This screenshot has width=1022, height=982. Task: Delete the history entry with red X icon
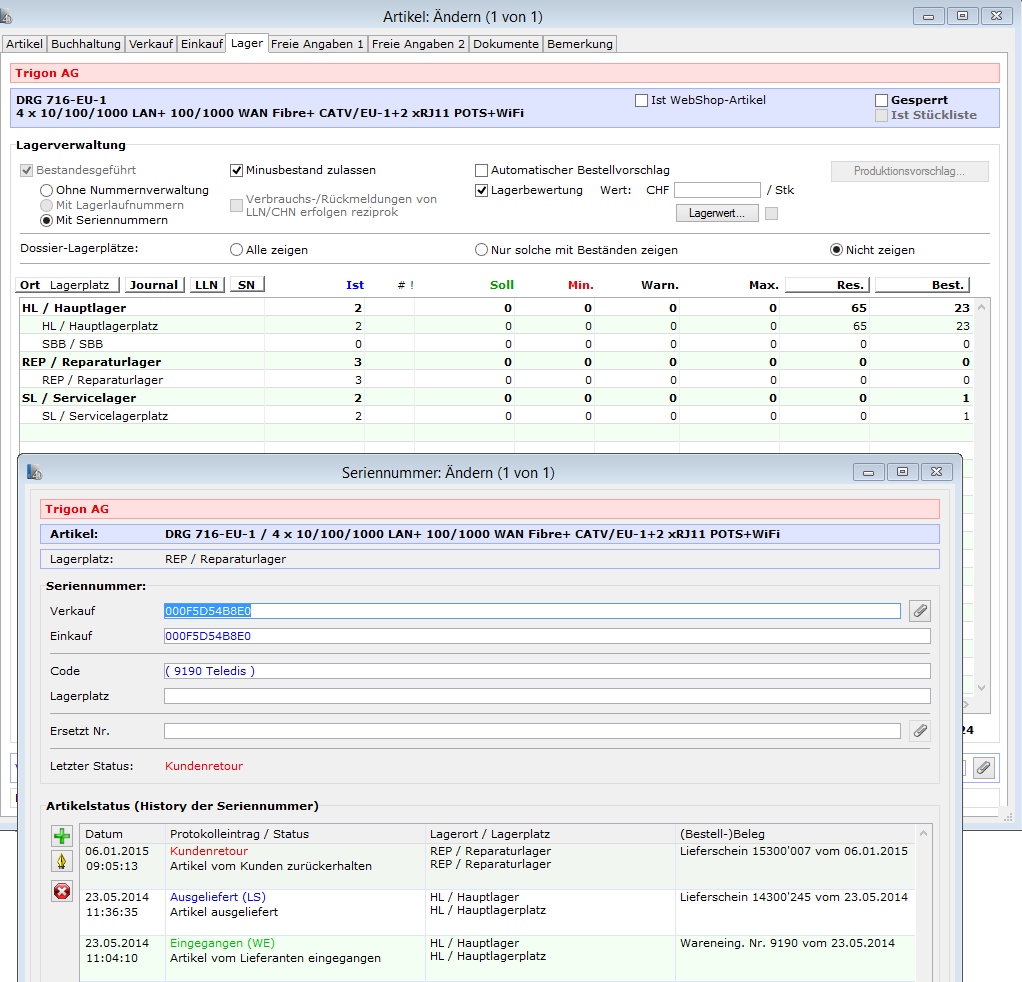62,890
